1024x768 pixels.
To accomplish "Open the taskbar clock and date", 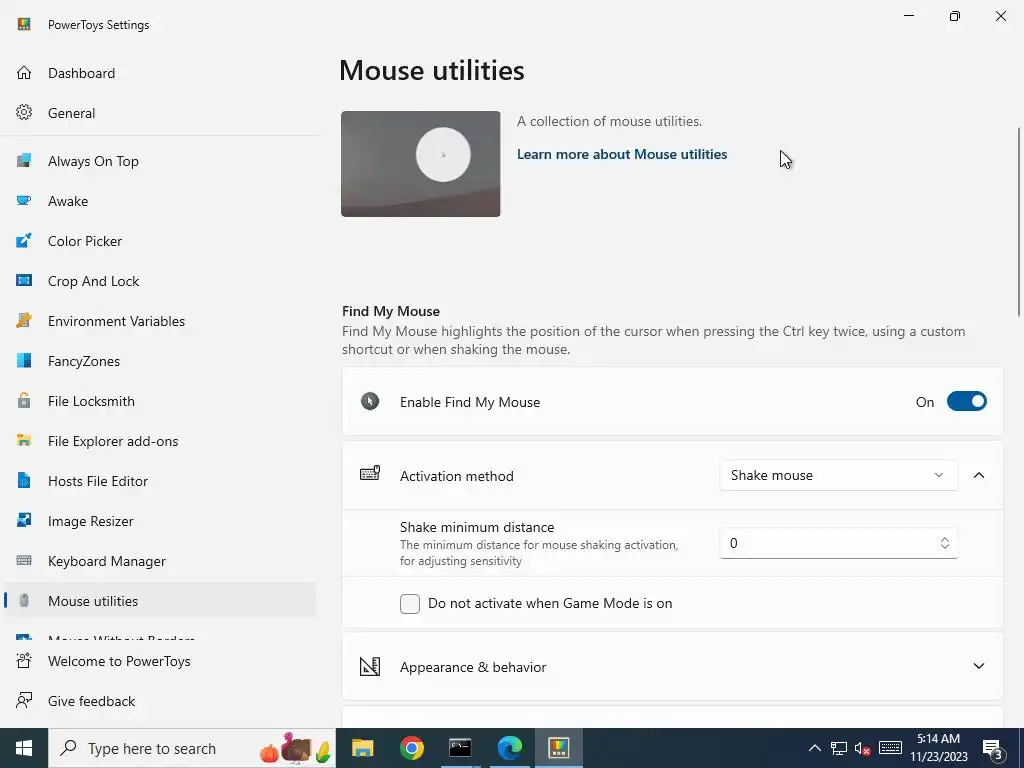I will point(938,748).
